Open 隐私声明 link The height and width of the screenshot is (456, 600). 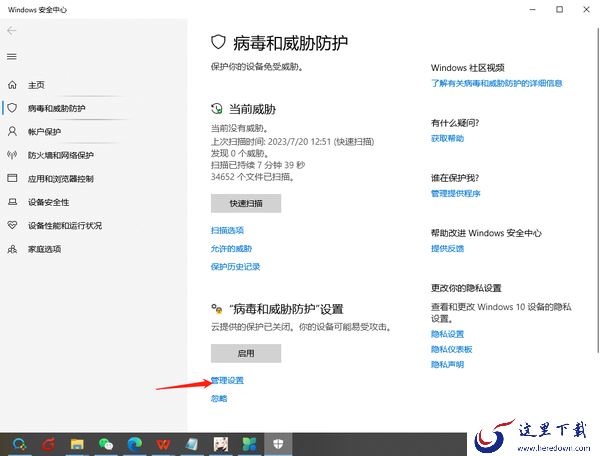click(x=447, y=364)
